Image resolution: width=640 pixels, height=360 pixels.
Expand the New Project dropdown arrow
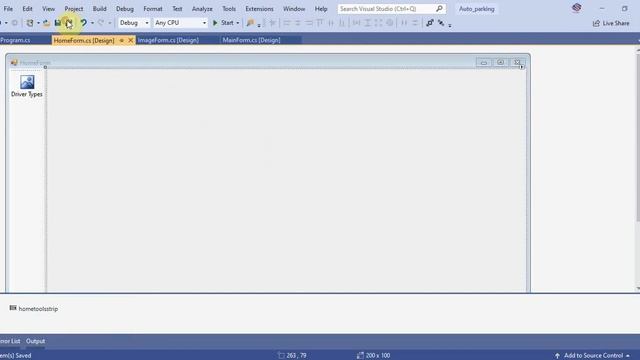(38, 23)
